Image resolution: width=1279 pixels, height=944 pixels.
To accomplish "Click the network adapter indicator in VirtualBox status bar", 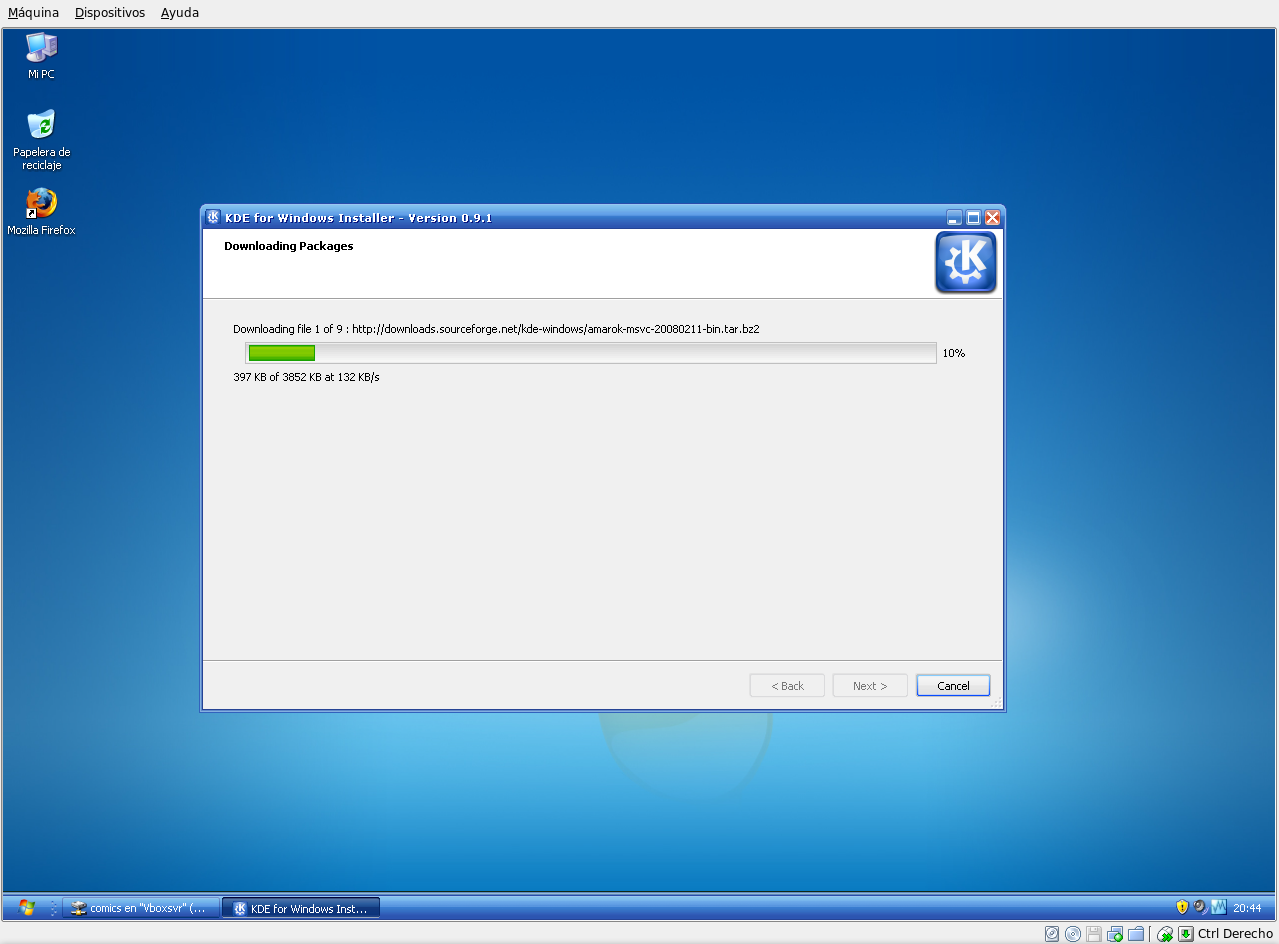I will 1115,934.
